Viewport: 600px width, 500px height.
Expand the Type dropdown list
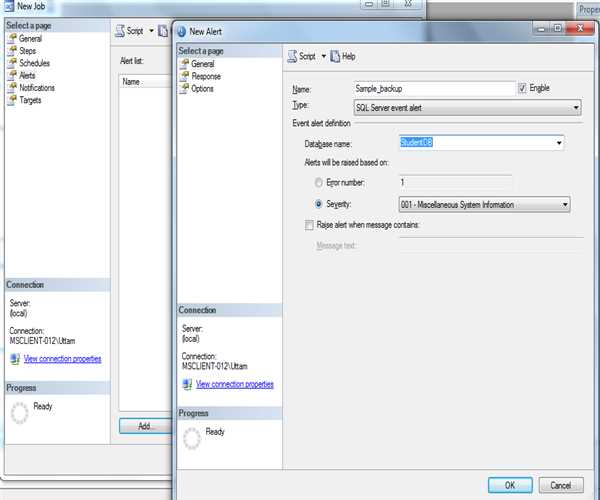(575, 107)
